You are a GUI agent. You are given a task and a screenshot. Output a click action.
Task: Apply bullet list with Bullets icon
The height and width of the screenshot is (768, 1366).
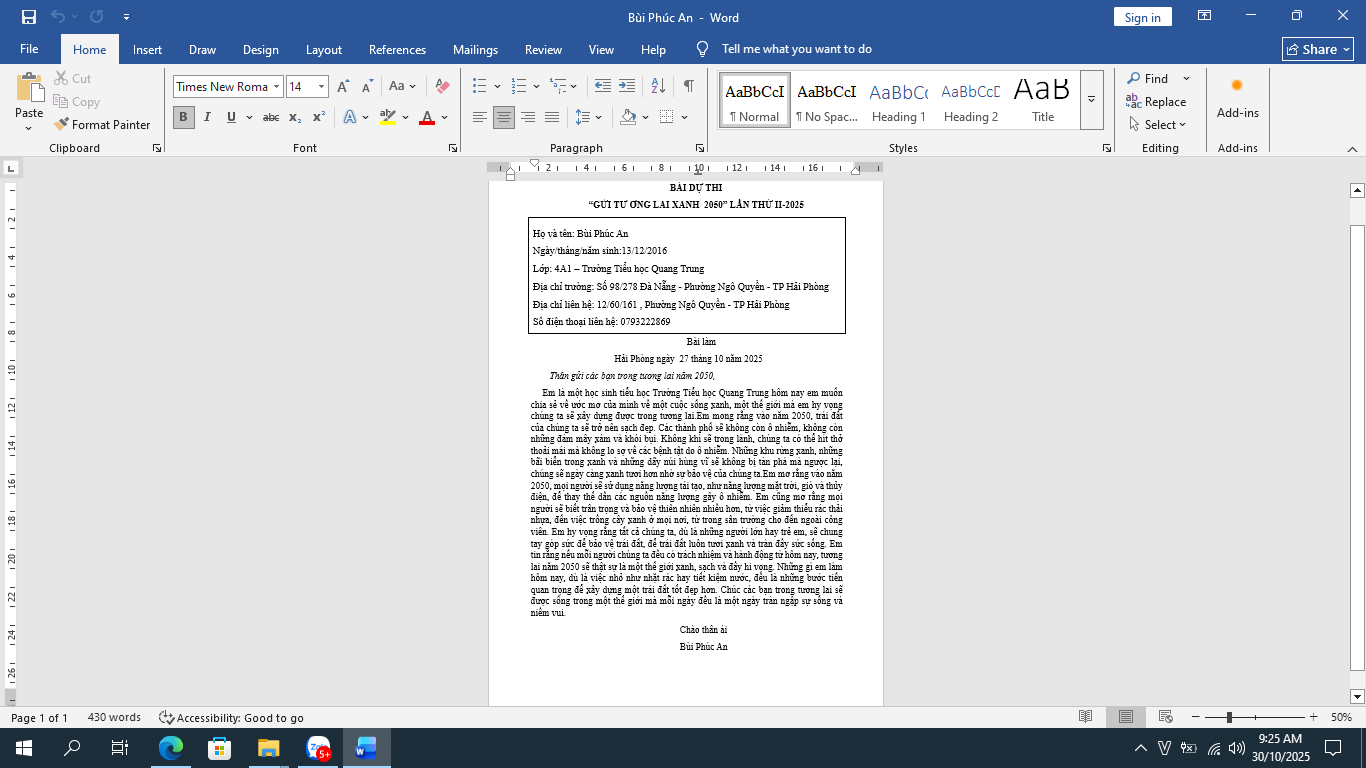480,87
